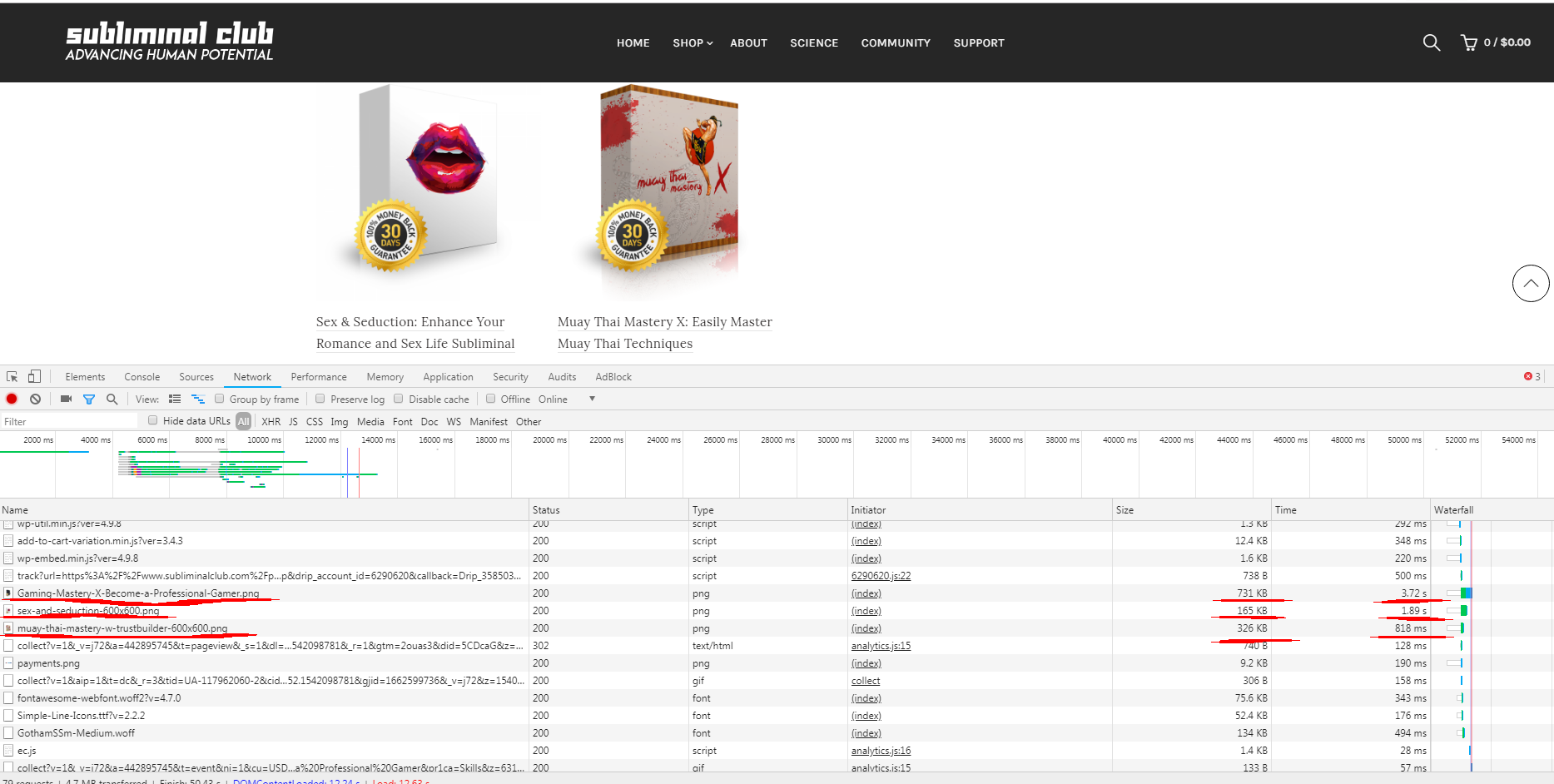This screenshot has width=1554, height=784.
Task: Open the Console tab
Action: 142,377
